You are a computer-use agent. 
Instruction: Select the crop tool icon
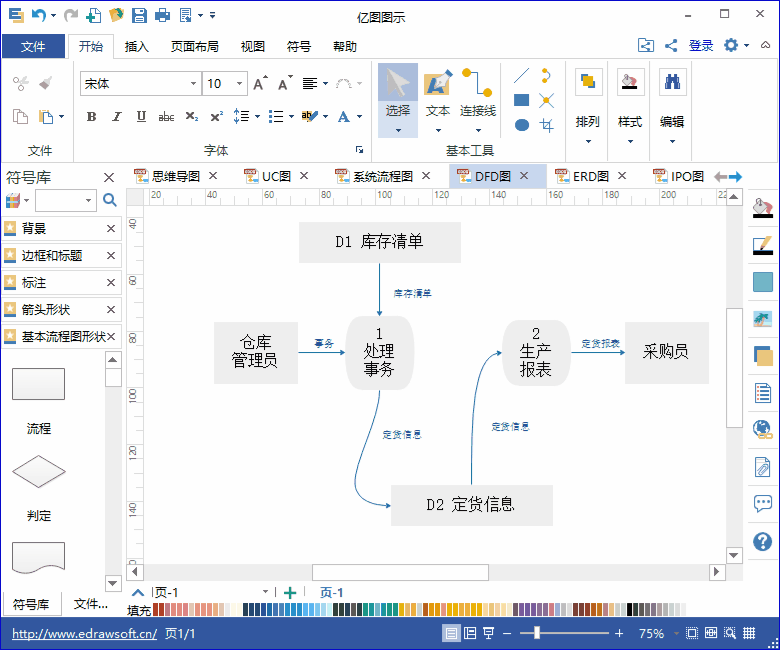(x=546, y=125)
